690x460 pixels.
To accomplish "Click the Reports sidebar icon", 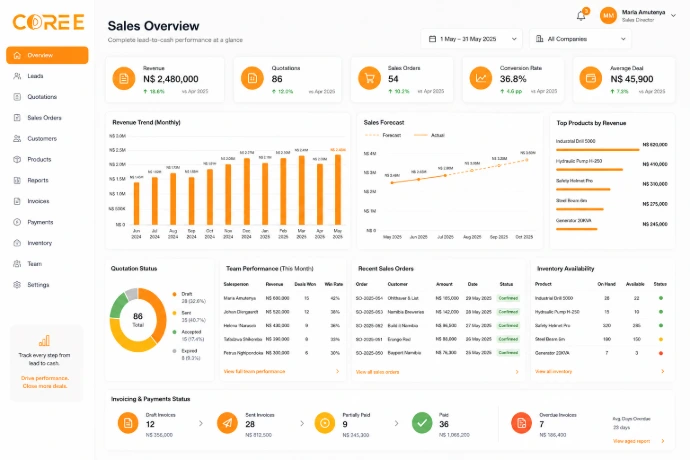I will point(17,180).
